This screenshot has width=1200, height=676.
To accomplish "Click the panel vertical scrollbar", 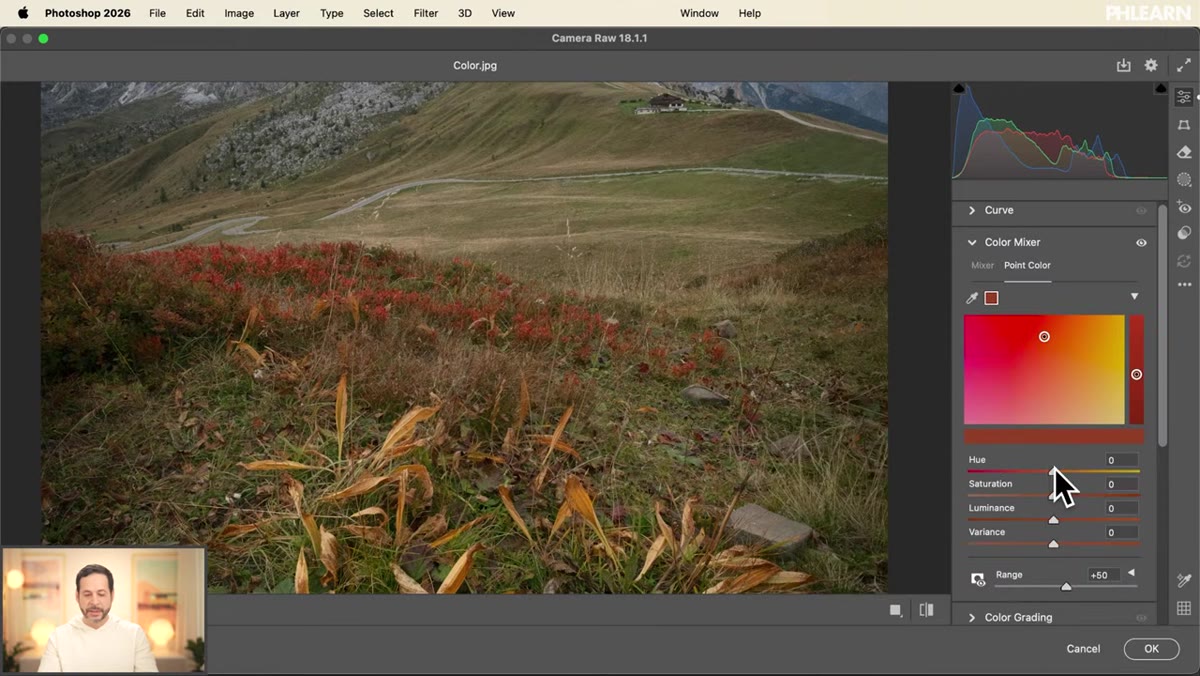I will click(1162, 326).
